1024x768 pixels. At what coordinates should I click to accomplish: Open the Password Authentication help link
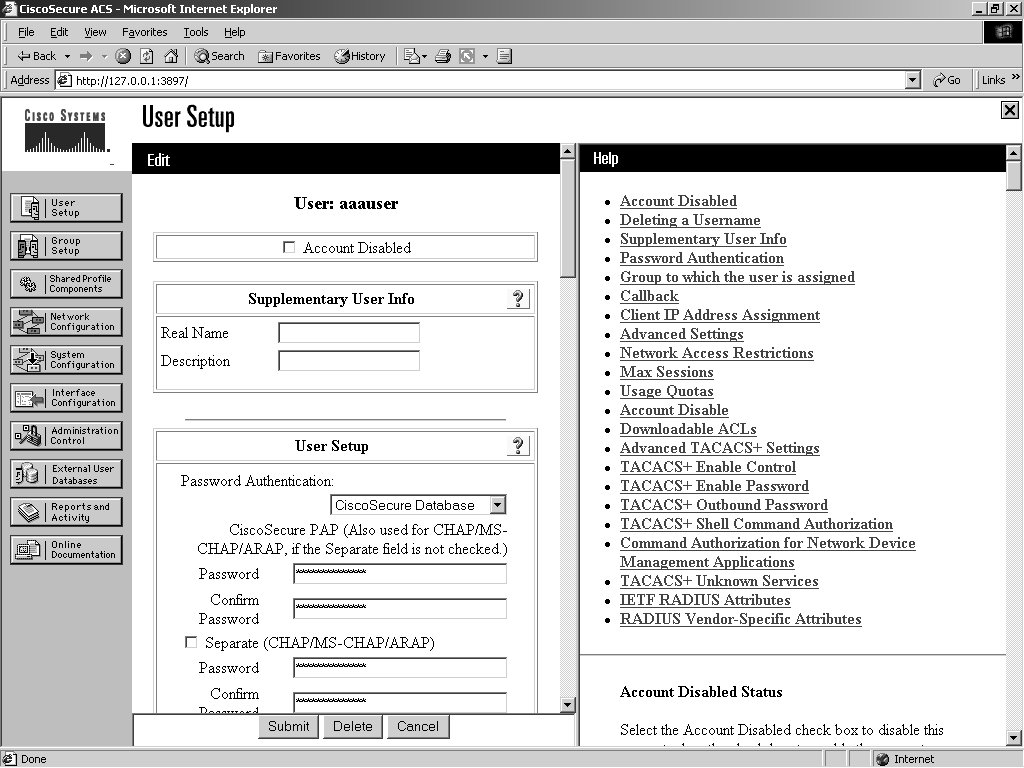(x=701, y=258)
